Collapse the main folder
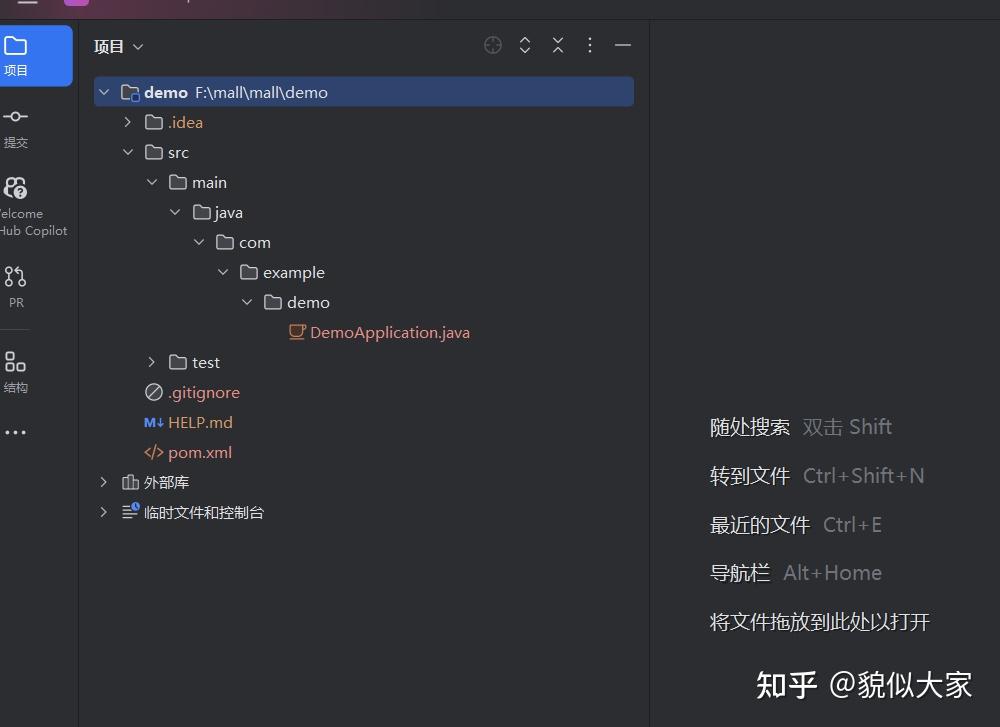1000x727 pixels. (x=152, y=182)
